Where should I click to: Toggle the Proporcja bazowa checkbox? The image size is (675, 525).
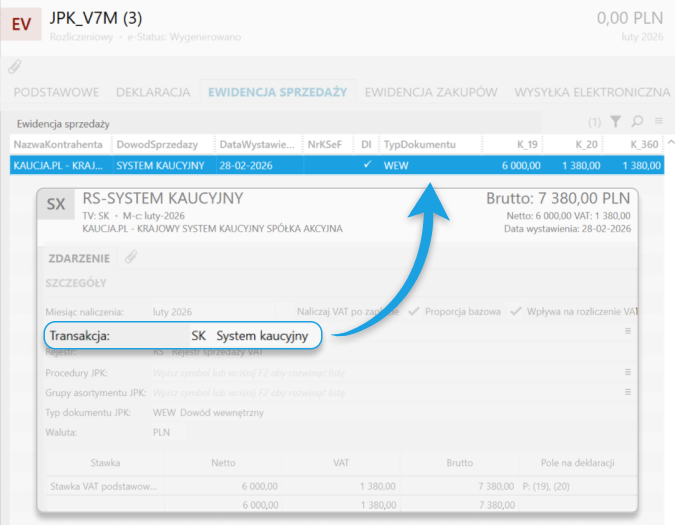pos(415,311)
